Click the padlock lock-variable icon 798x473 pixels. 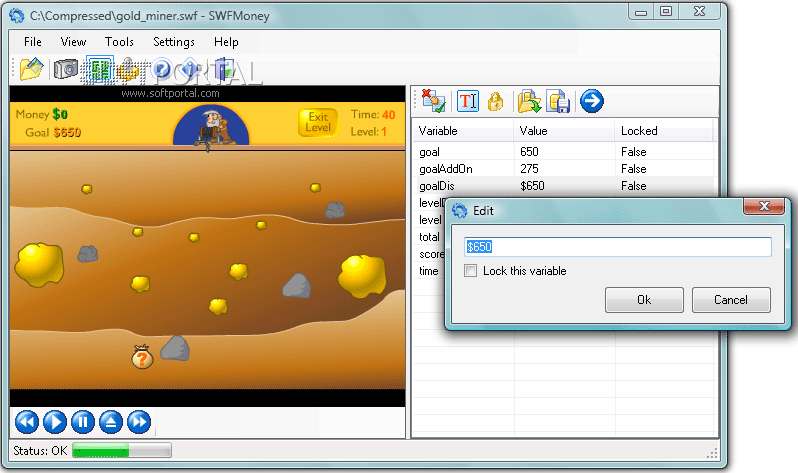[x=495, y=101]
